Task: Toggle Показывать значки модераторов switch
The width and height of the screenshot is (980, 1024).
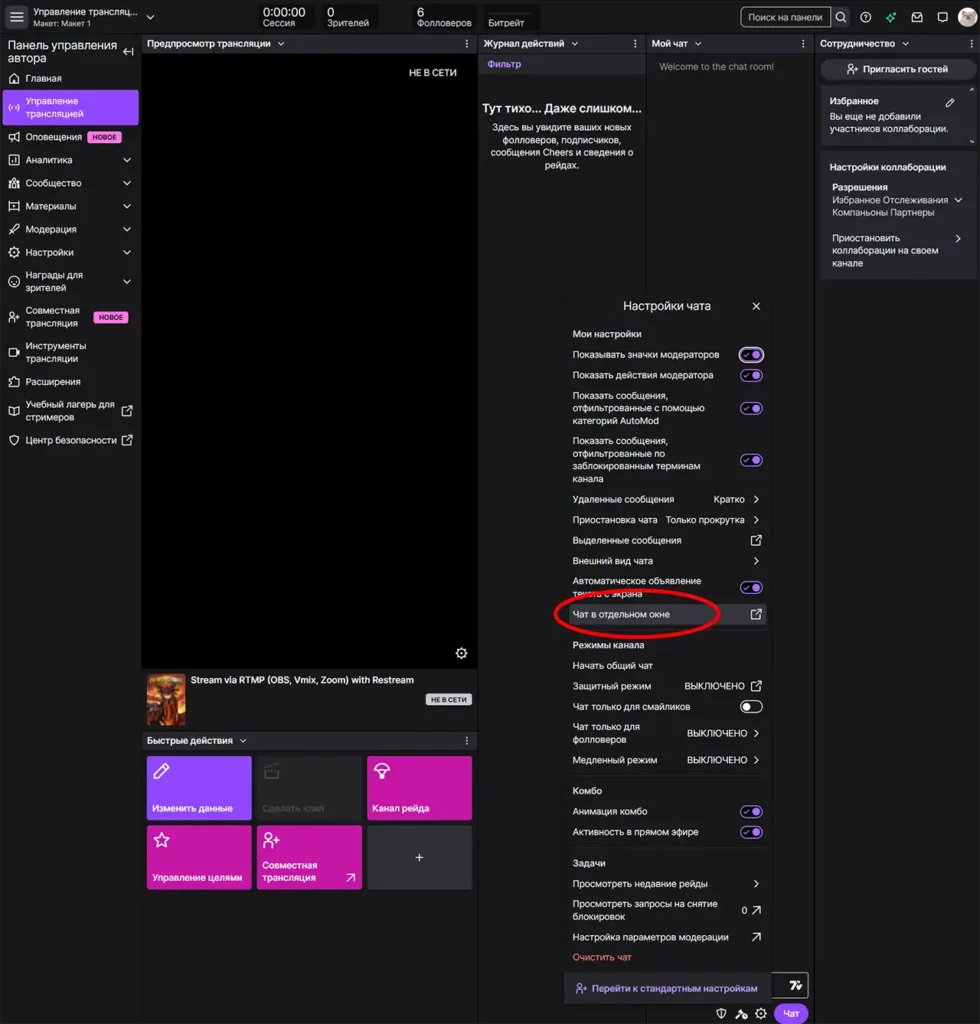Action: 751,355
